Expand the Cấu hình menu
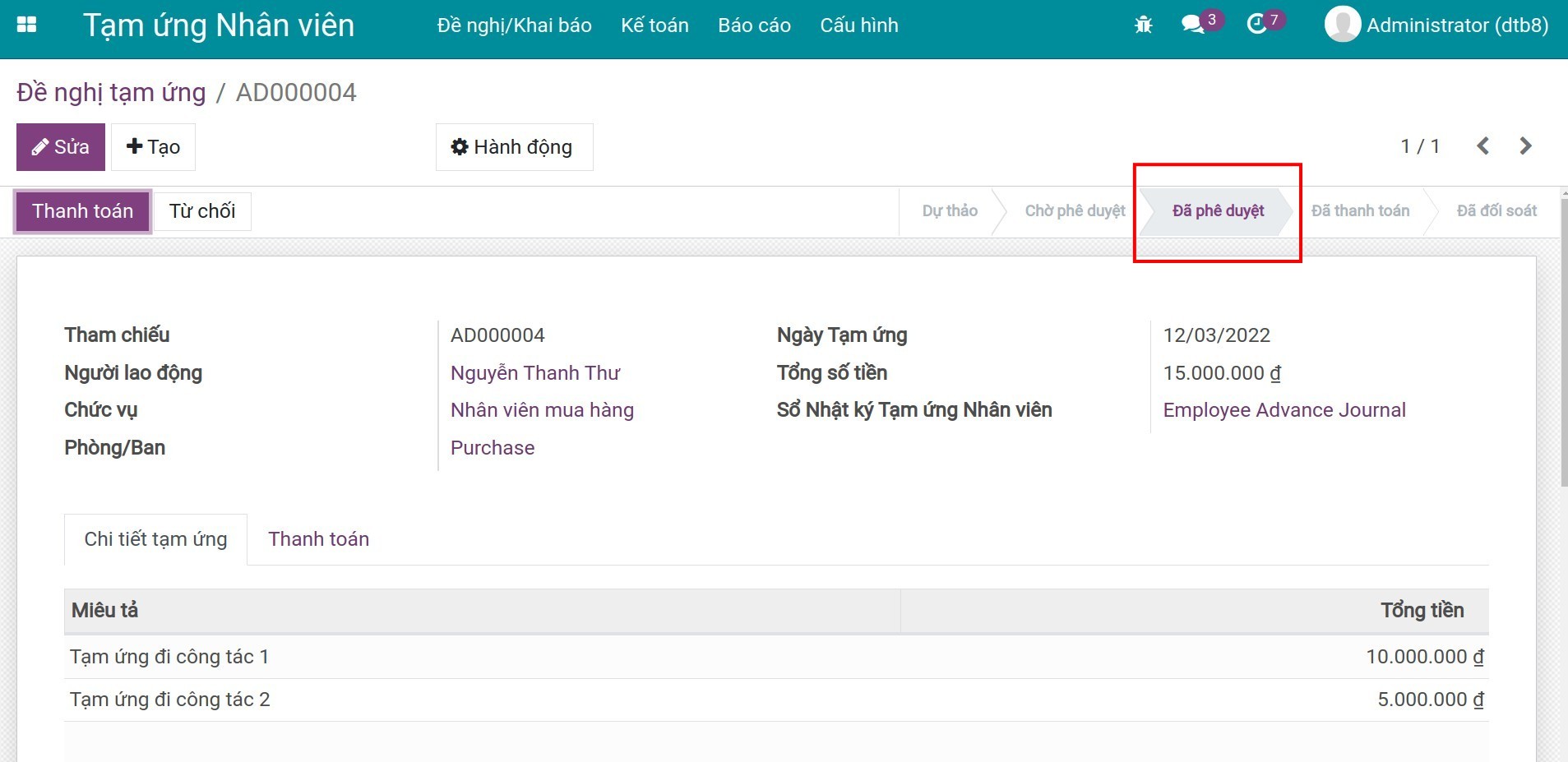This screenshot has width=1568, height=762. (x=858, y=25)
